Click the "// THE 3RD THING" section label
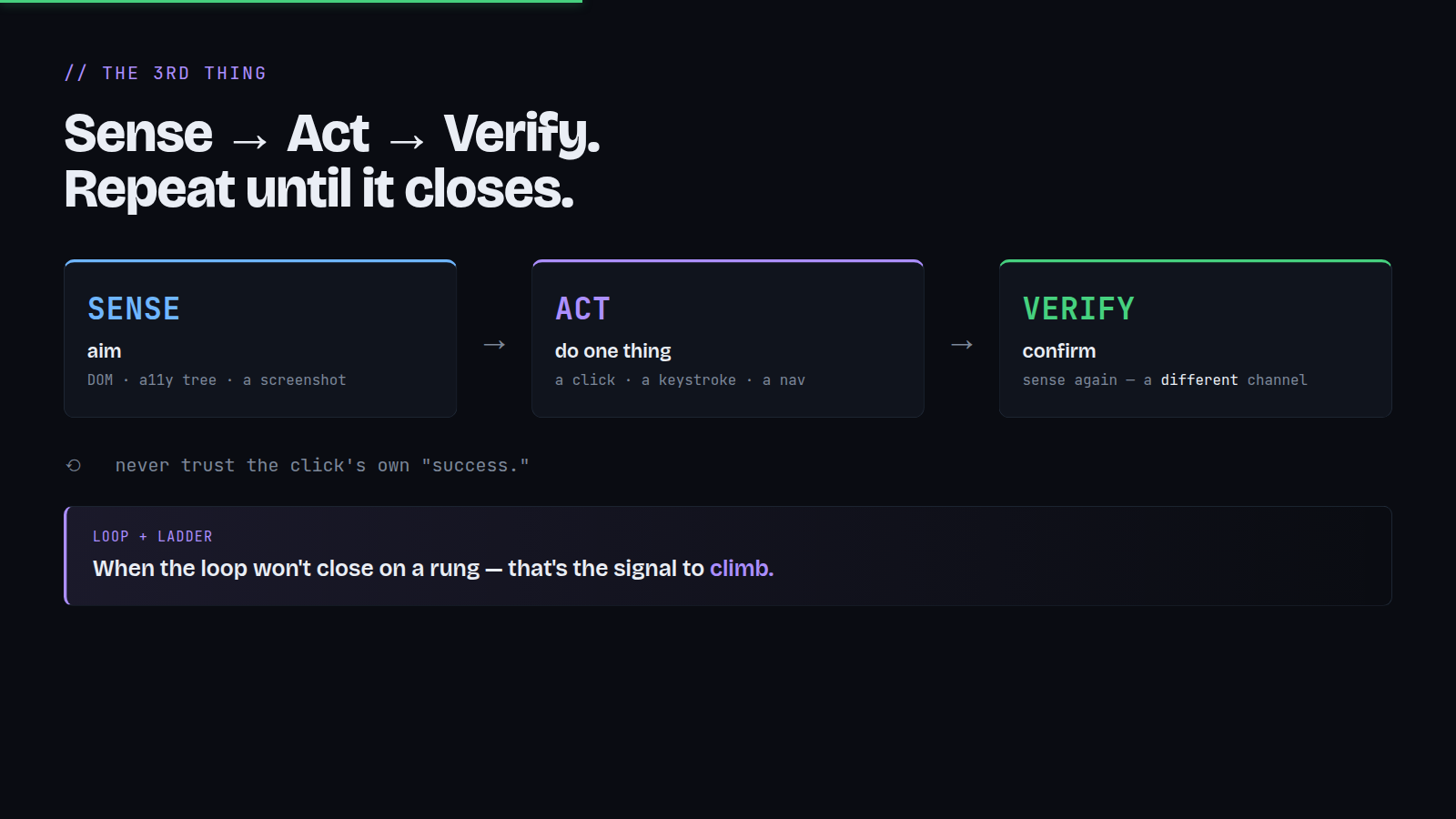 tap(166, 73)
